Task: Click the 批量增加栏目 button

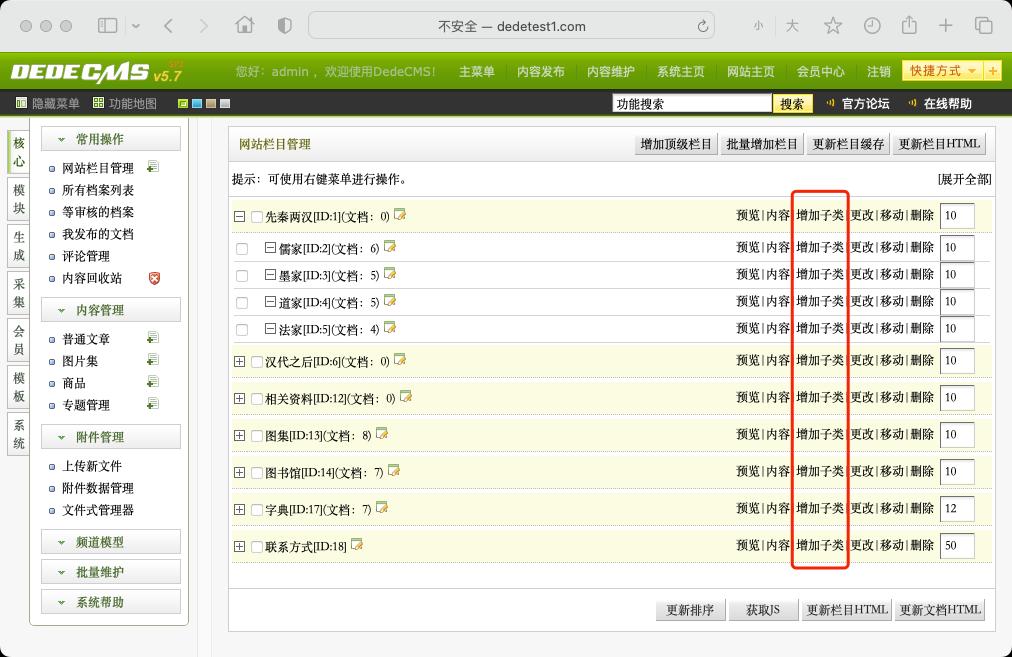Action: coord(762,144)
